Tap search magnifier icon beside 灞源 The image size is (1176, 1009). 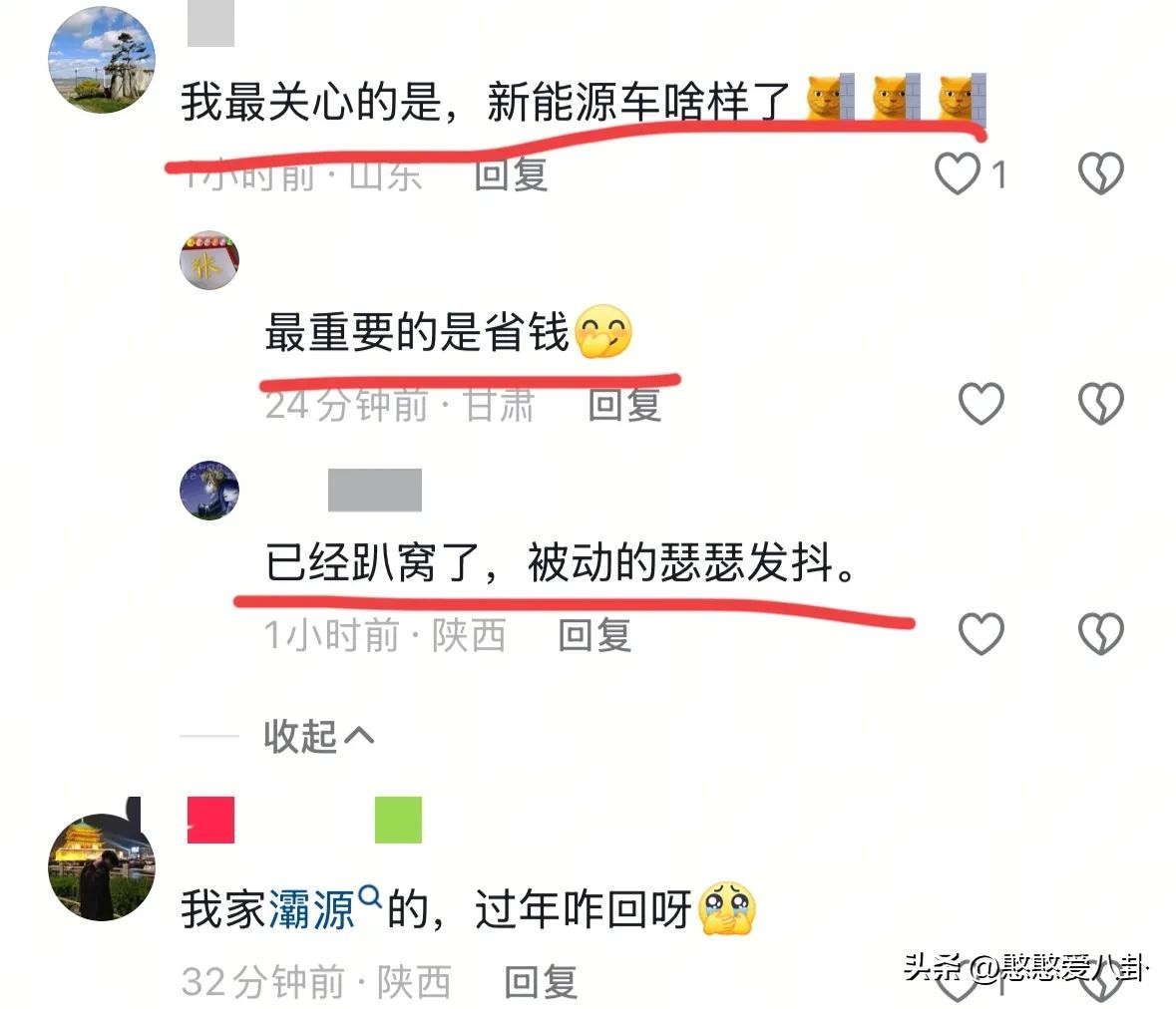[370, 895]
